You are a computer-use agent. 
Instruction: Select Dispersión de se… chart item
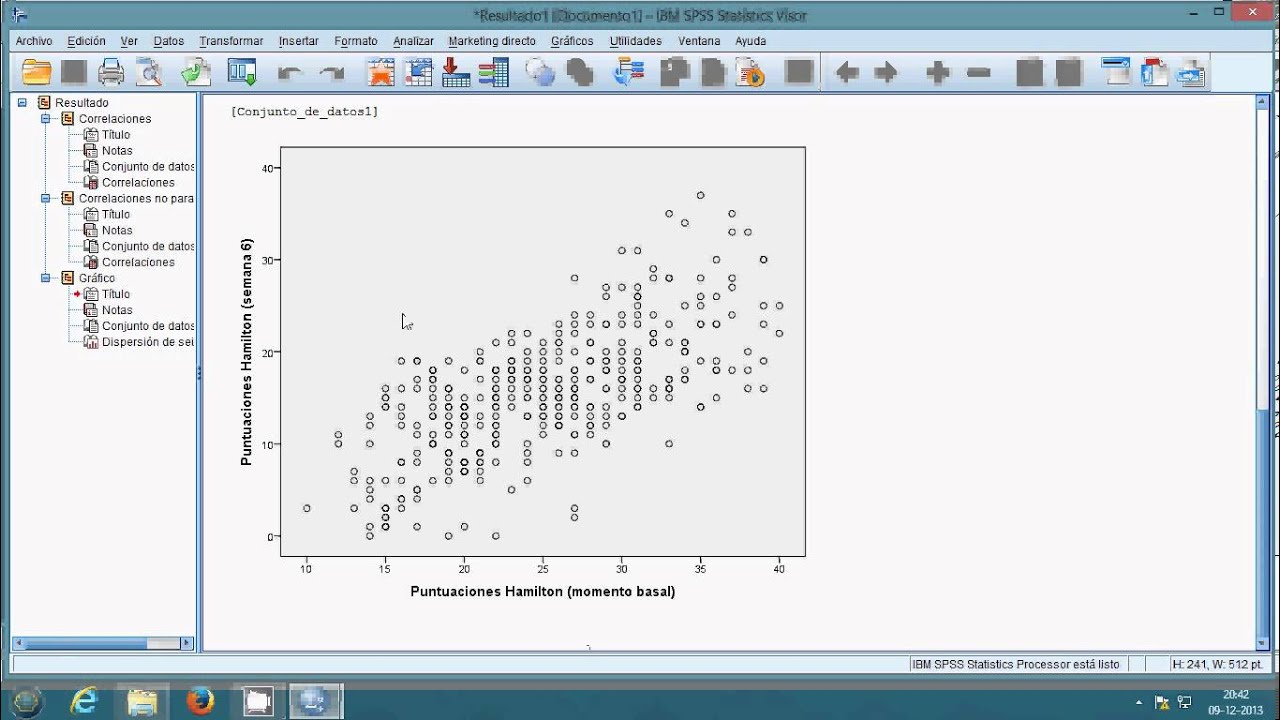coord(148,342)
